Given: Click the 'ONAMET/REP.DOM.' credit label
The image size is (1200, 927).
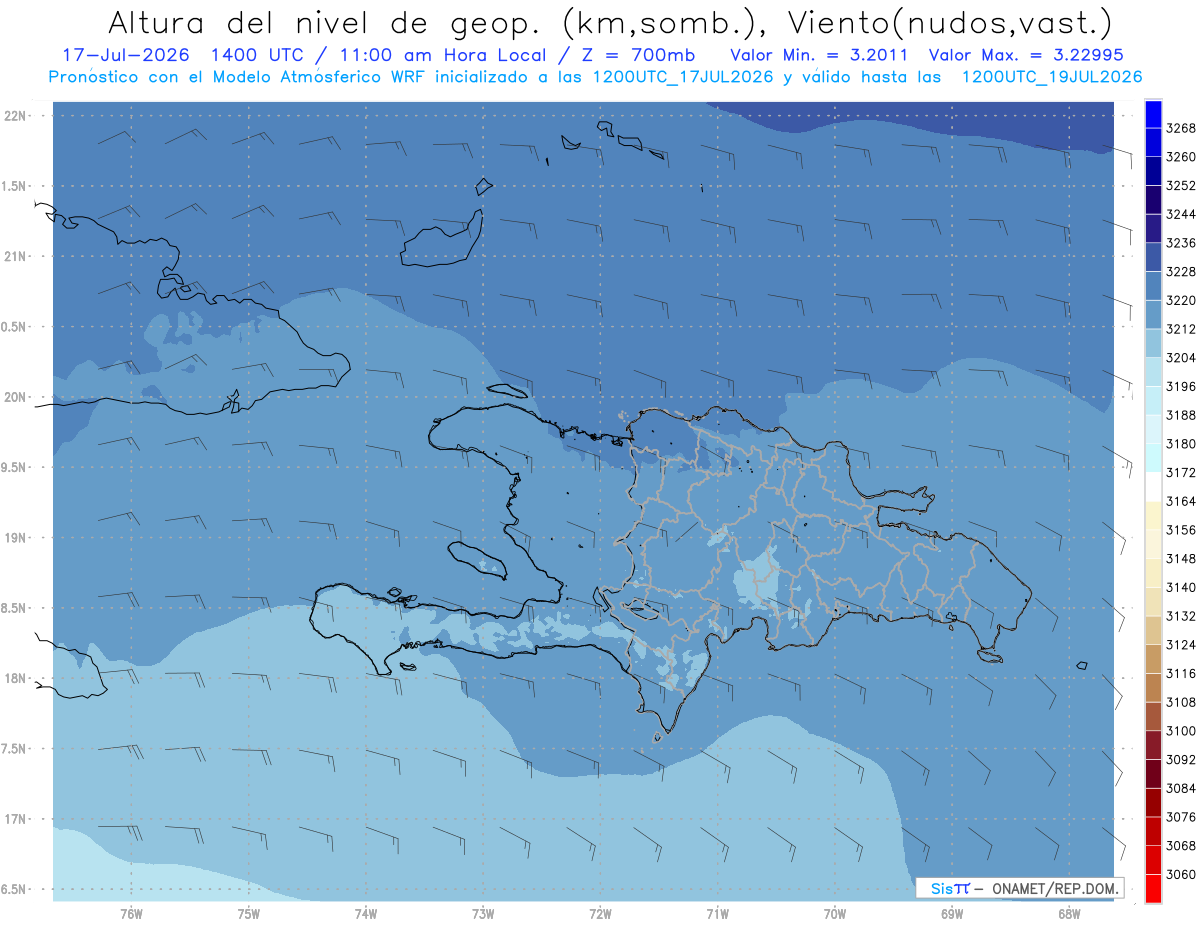Looking at the screenshot, I should [1056, 888].
